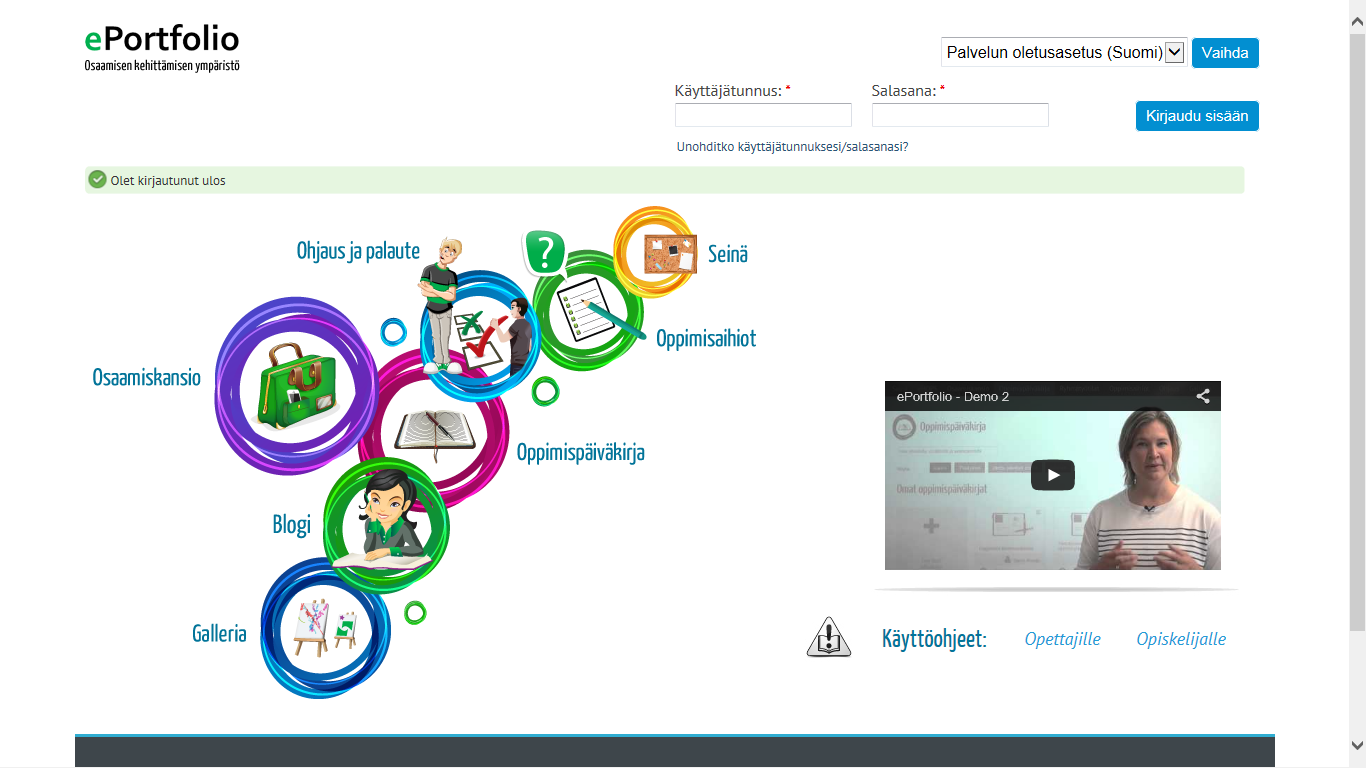
Task: Open the forgot username/password link
Action: coord(792,147)
